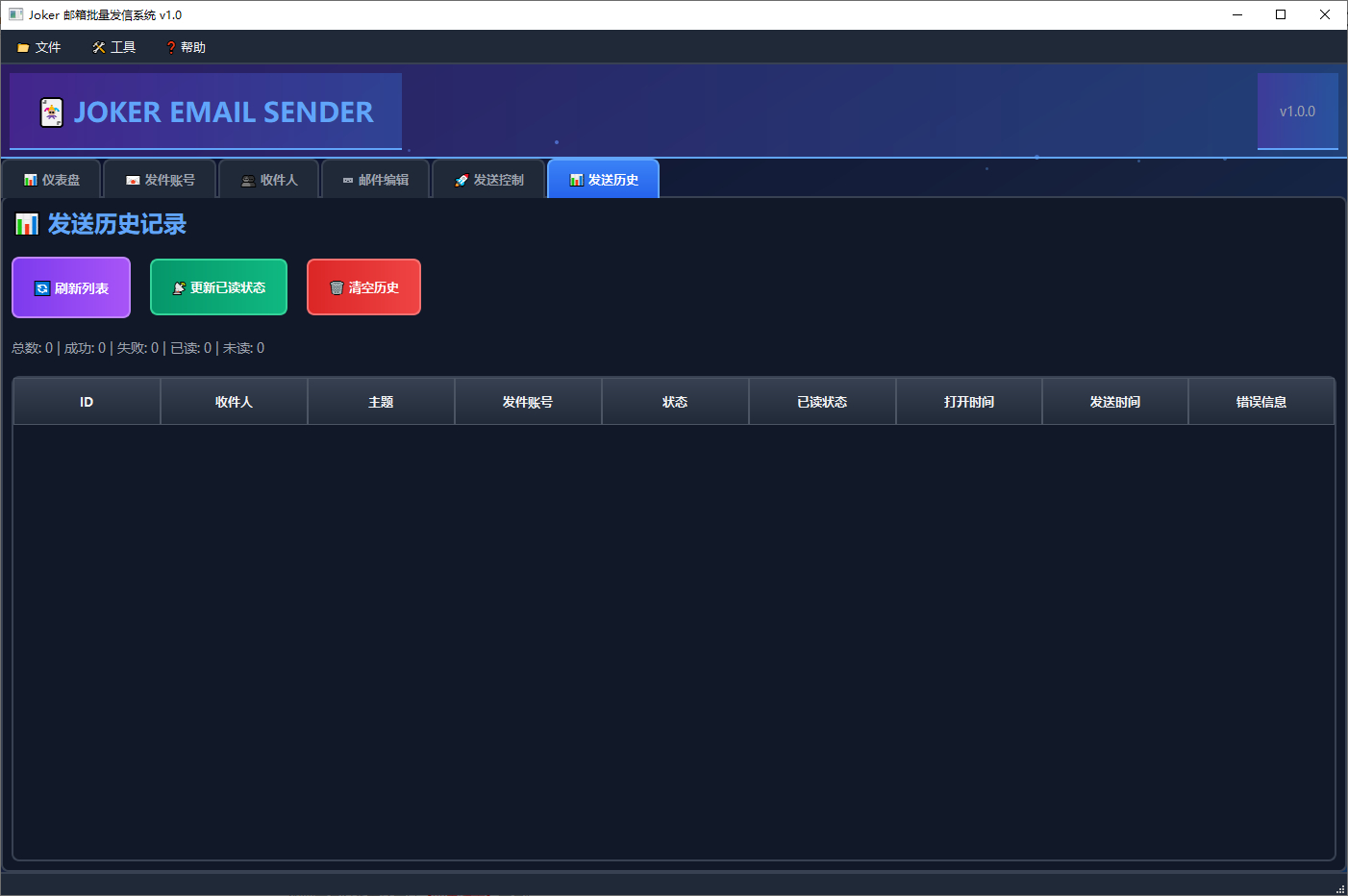Click the rocket icon on 发送控制 tab
The width and height of the screenshot is (1348, 896).
(x=462, y=180)
